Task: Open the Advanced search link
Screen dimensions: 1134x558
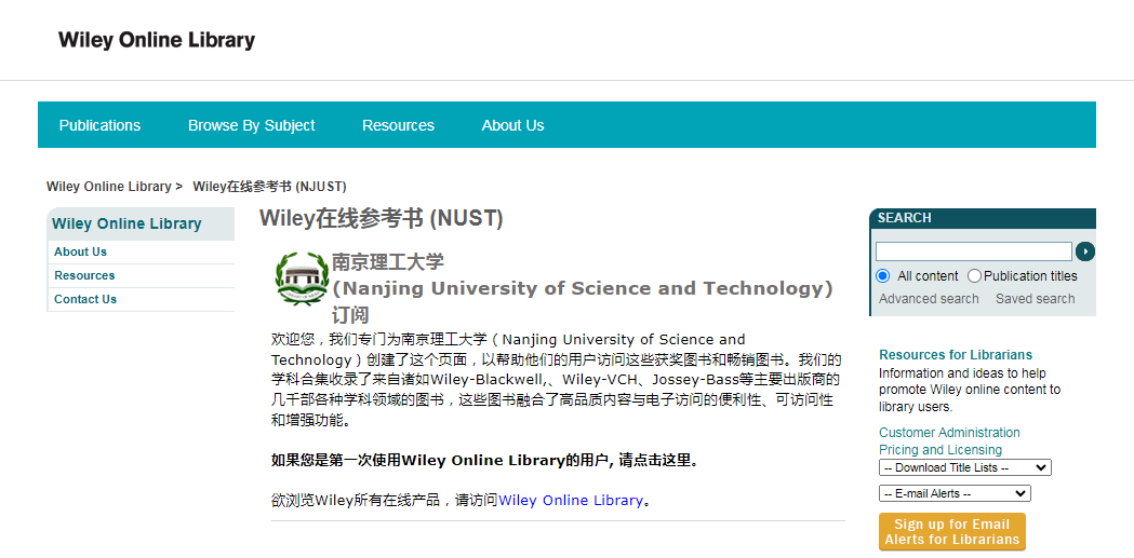Action: tap(929, 299)
